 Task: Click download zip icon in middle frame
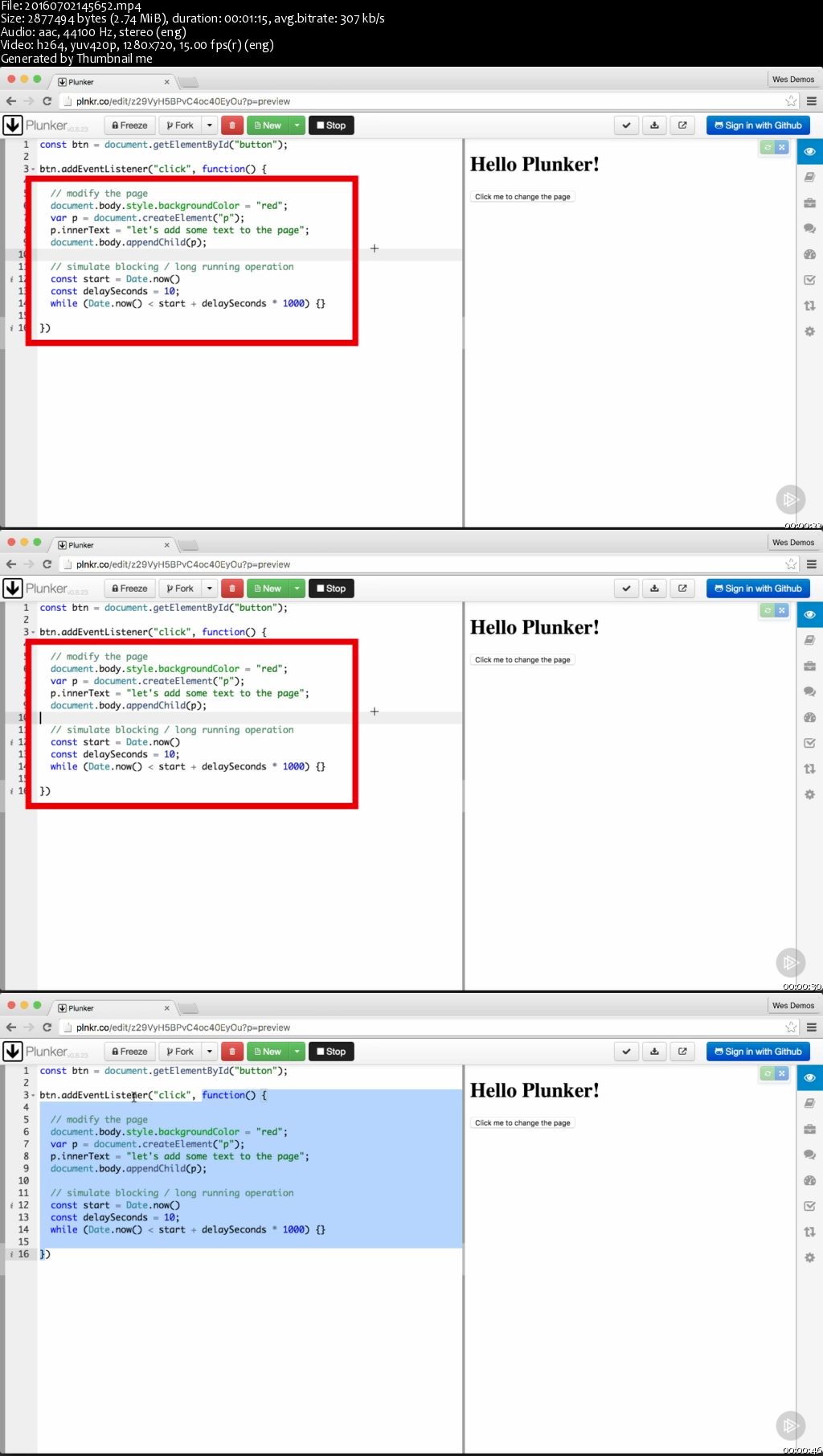click(654, 589)
